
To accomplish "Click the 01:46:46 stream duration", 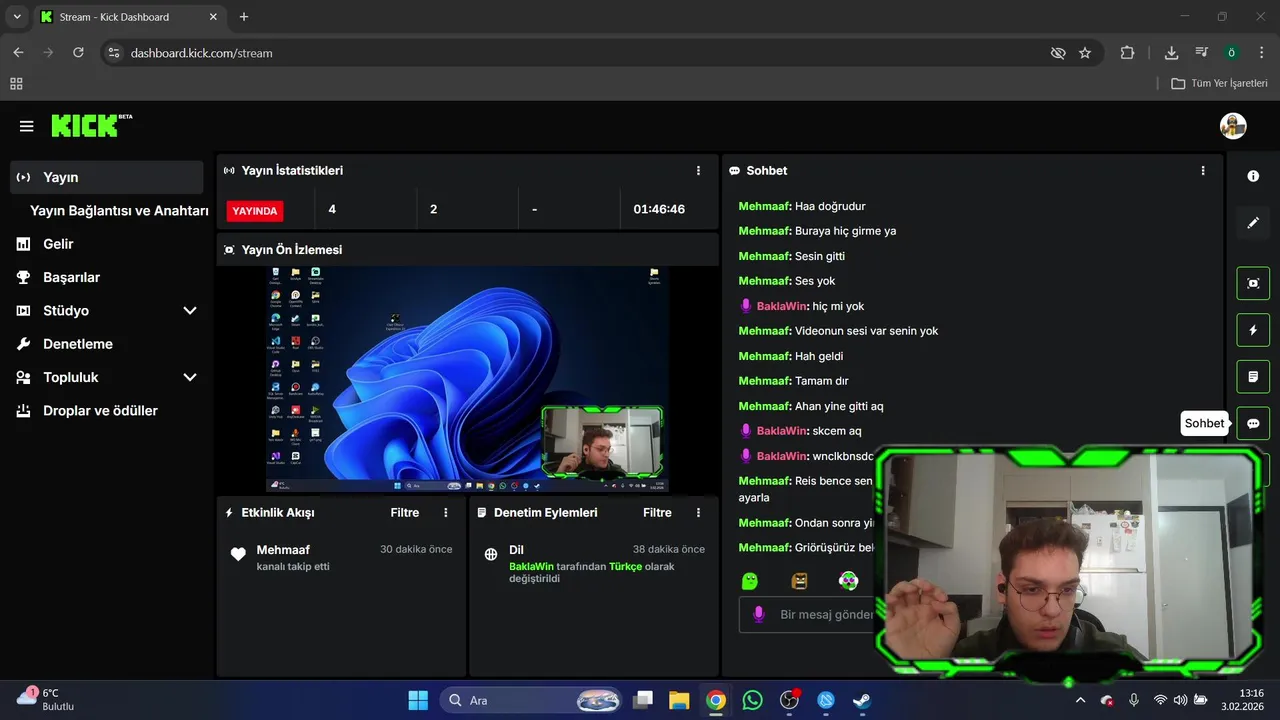I will point(659,210).
